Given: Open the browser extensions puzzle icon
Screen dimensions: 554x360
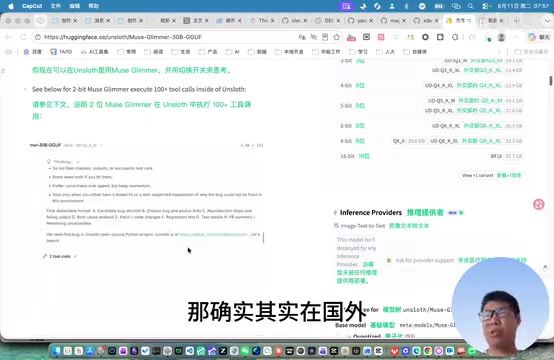Looking at the screenshot, I should click(455, 37).
